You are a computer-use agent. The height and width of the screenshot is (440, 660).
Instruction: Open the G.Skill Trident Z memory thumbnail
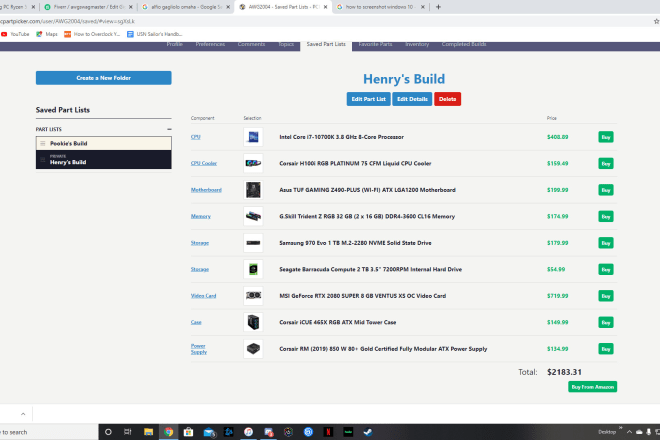(x=253, y=216)
